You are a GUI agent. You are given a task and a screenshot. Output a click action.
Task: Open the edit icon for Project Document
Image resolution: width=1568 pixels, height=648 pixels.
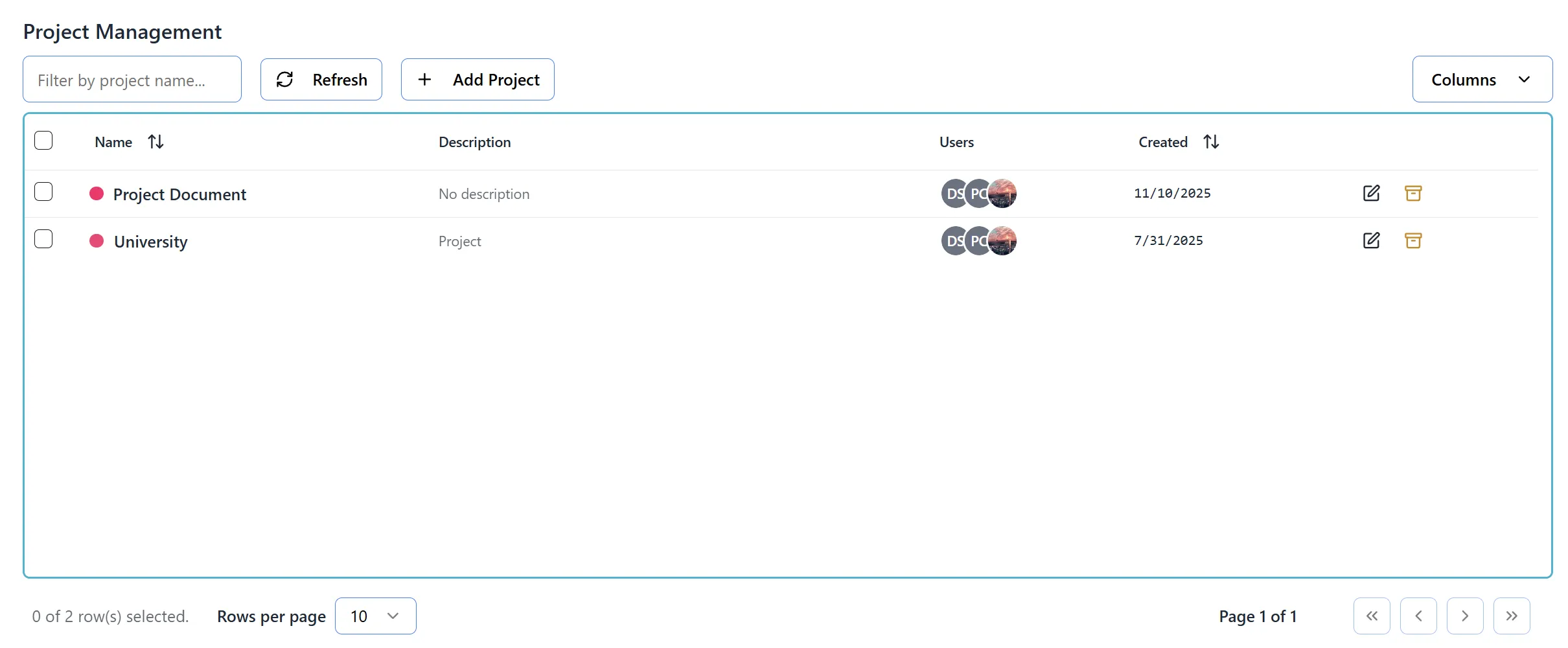(x=1371, y=193)
